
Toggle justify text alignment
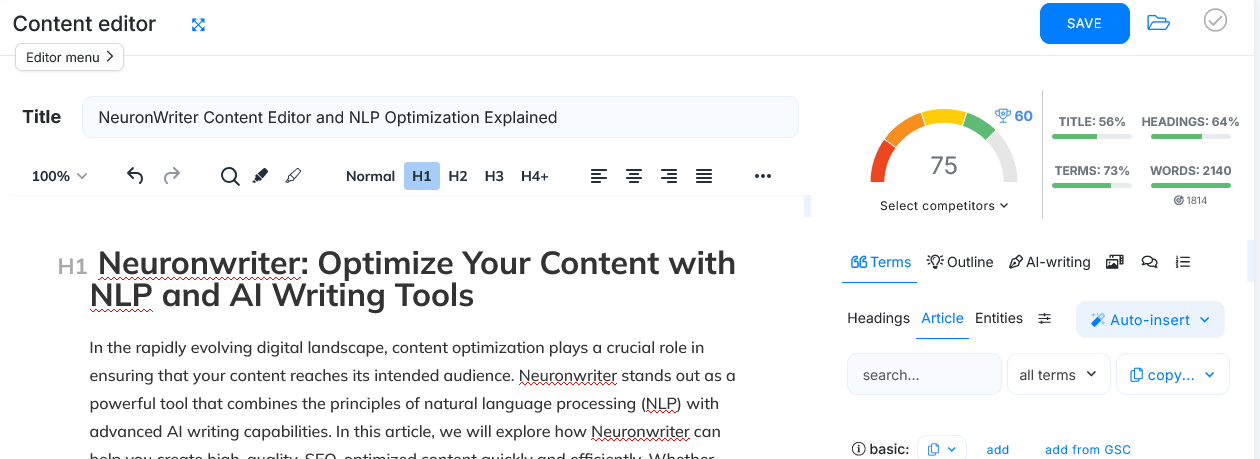pos(704,176)
